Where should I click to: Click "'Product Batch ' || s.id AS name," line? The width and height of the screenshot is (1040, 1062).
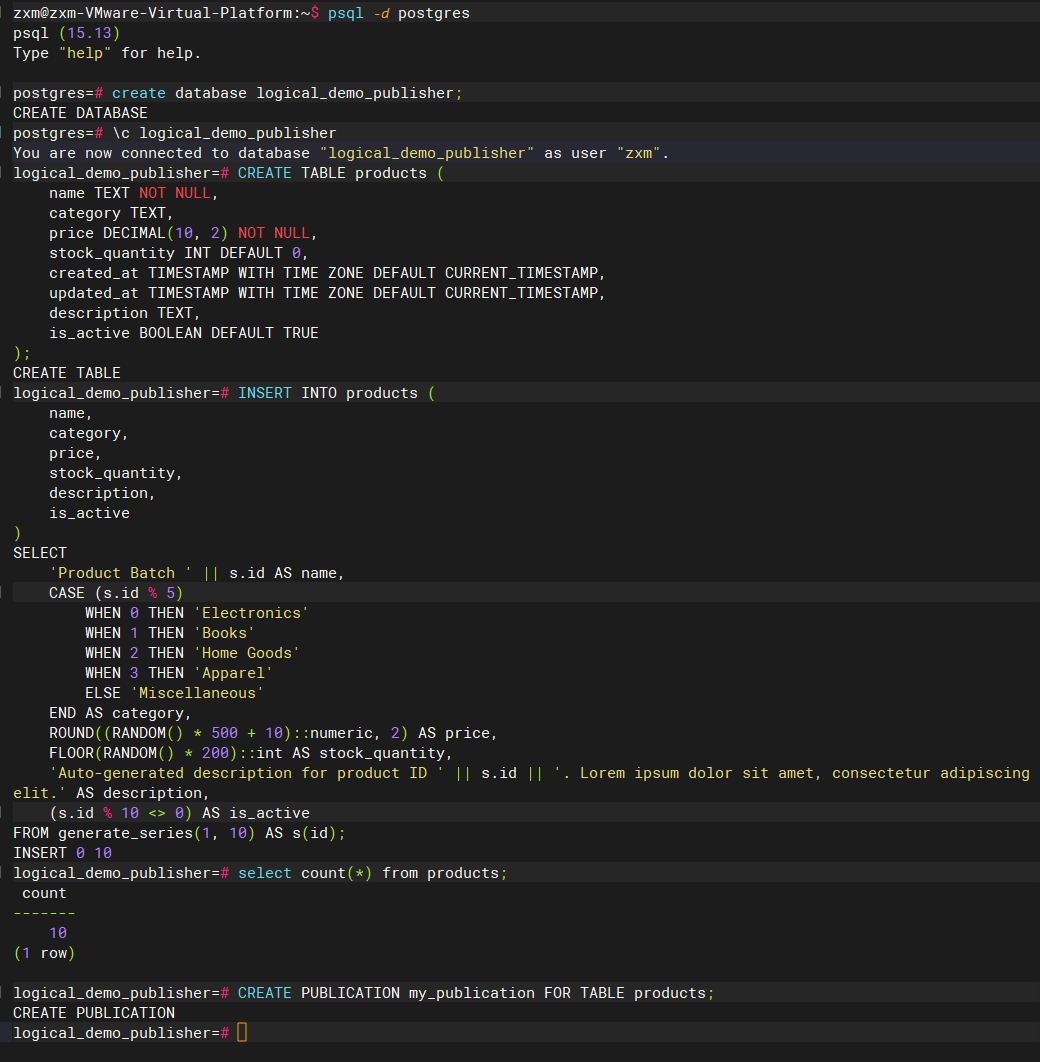click(197, 573)
